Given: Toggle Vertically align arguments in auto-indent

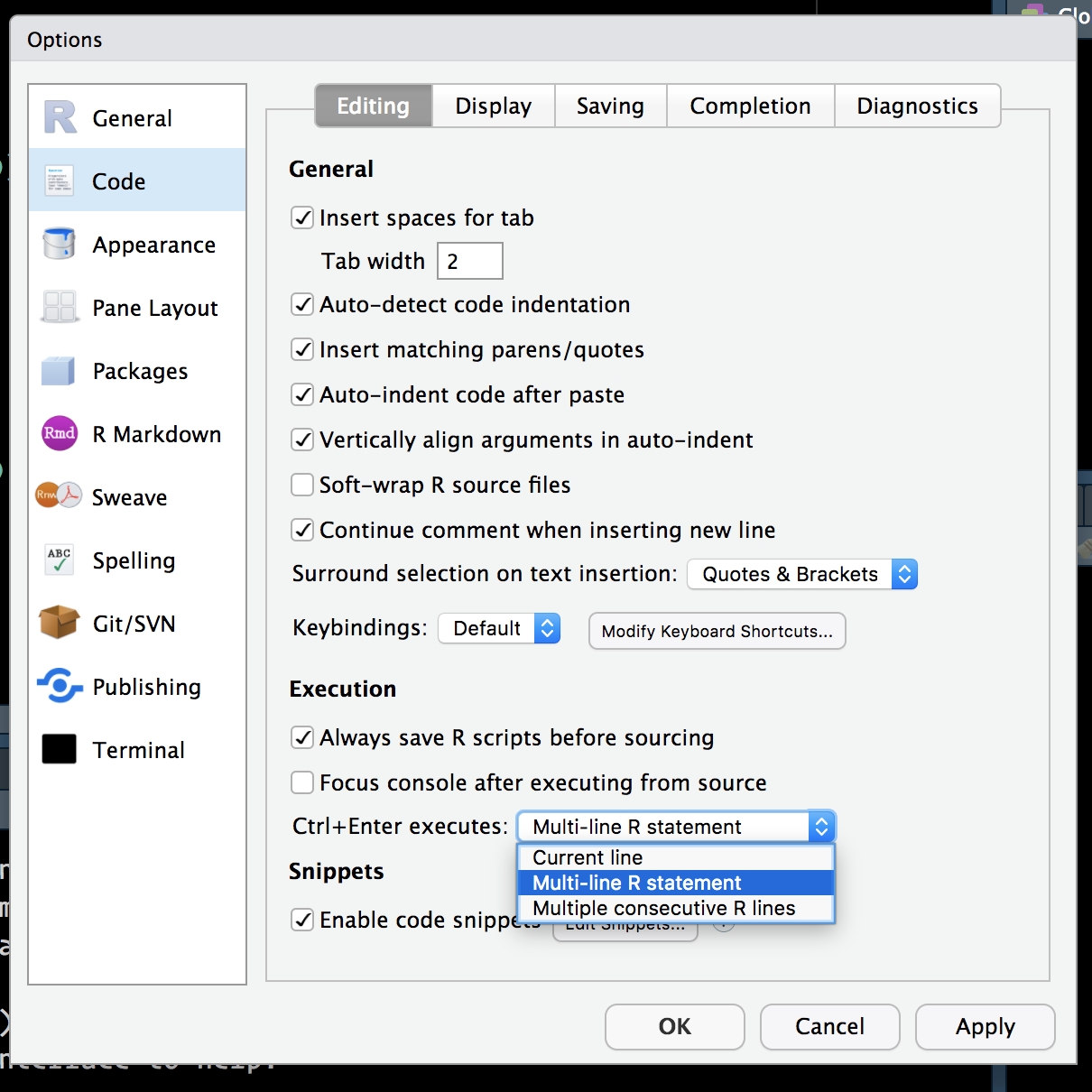Looking at the screenshot, I should (302, 440).
